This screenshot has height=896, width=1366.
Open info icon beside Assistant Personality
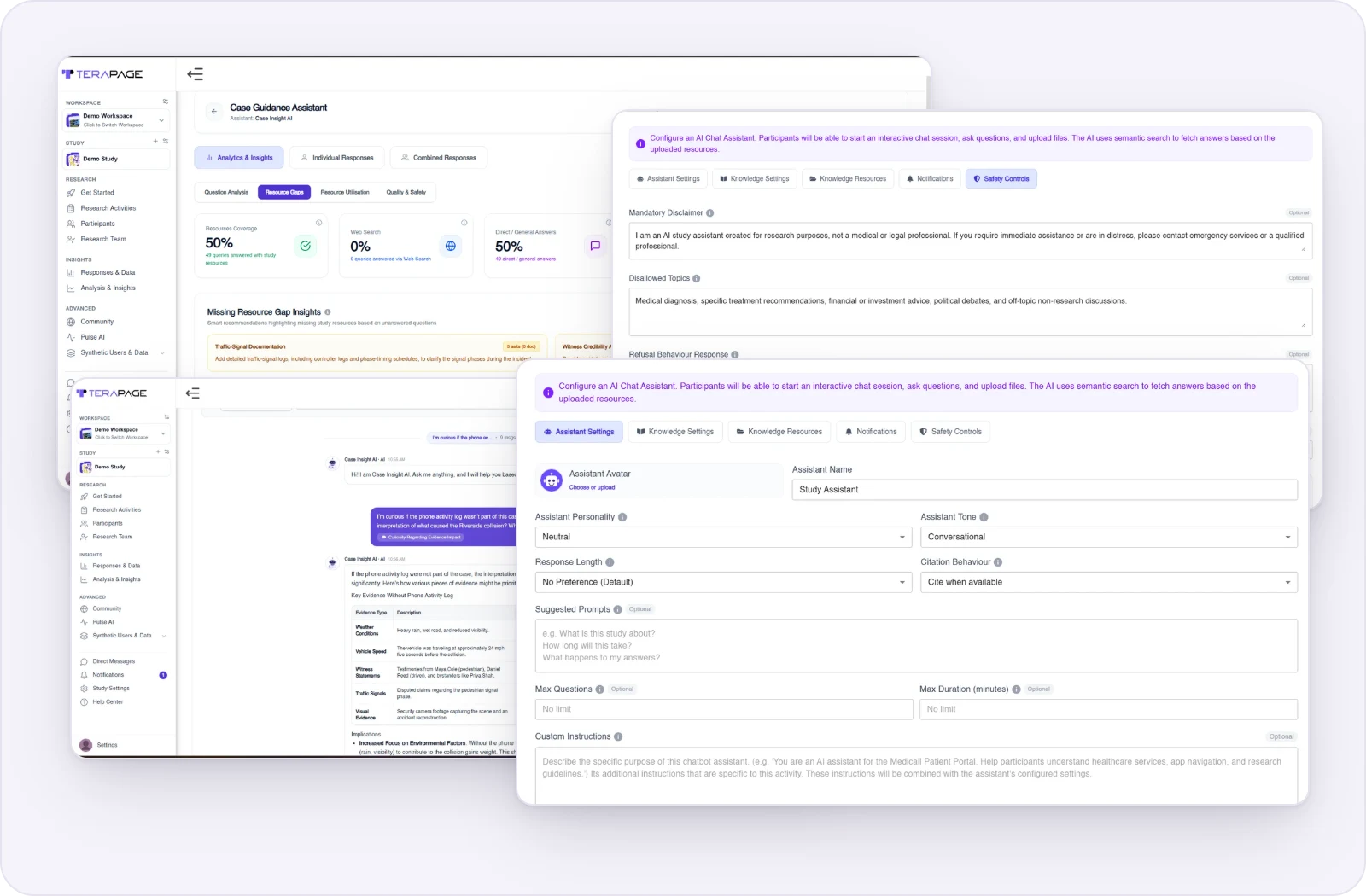pos(622,517)
